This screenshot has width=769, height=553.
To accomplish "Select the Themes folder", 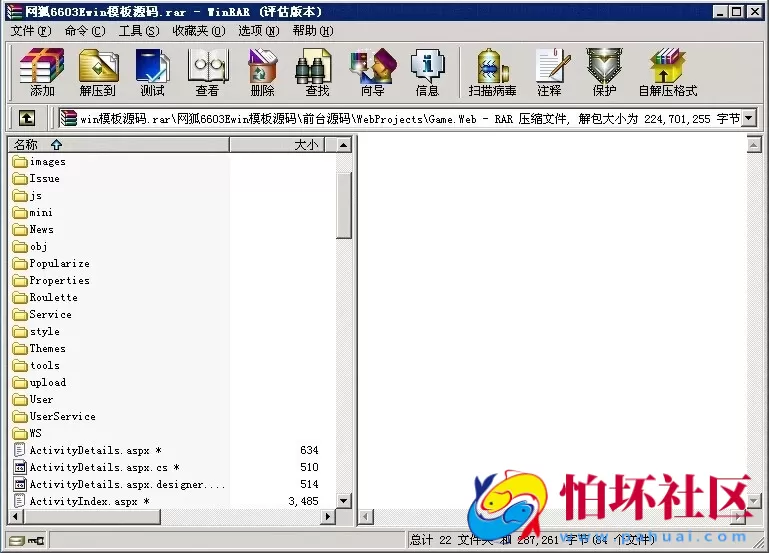I will [x=39, y=349].
